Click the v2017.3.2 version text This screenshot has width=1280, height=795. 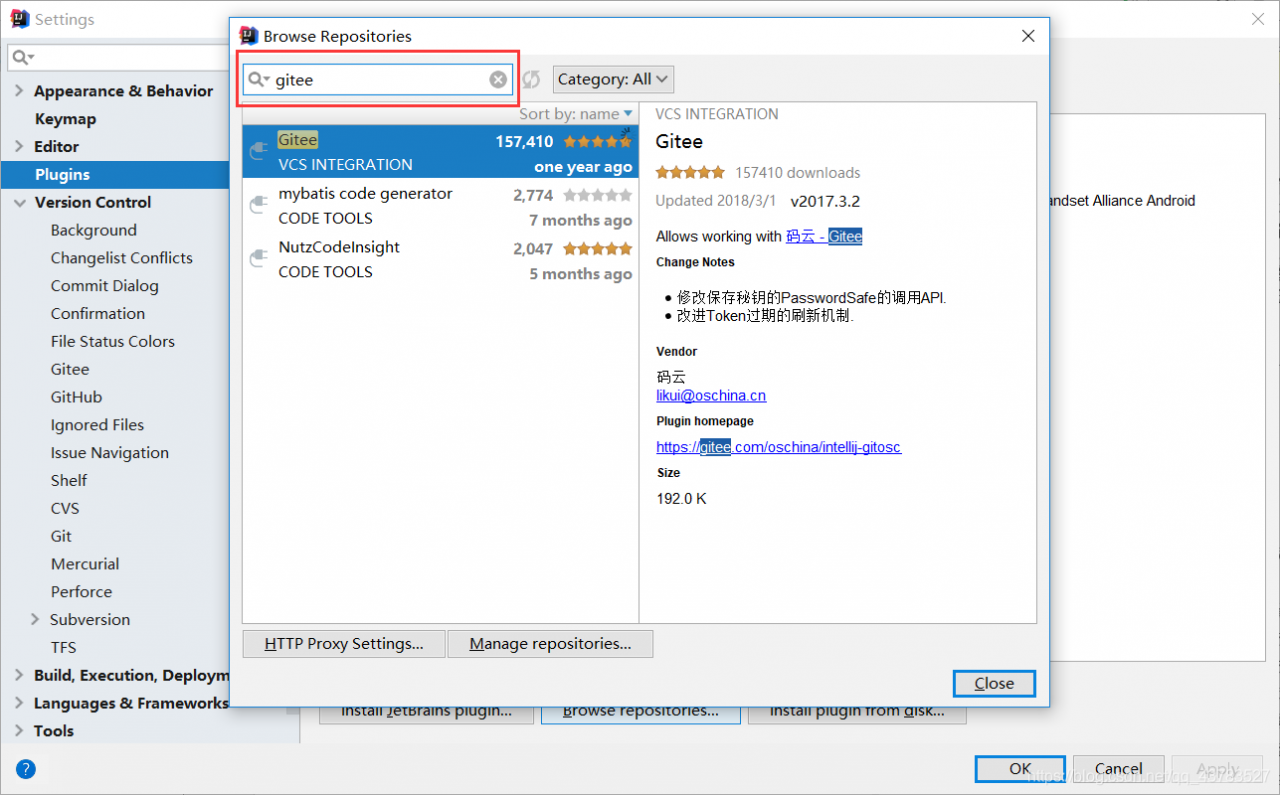coord(825,201)
